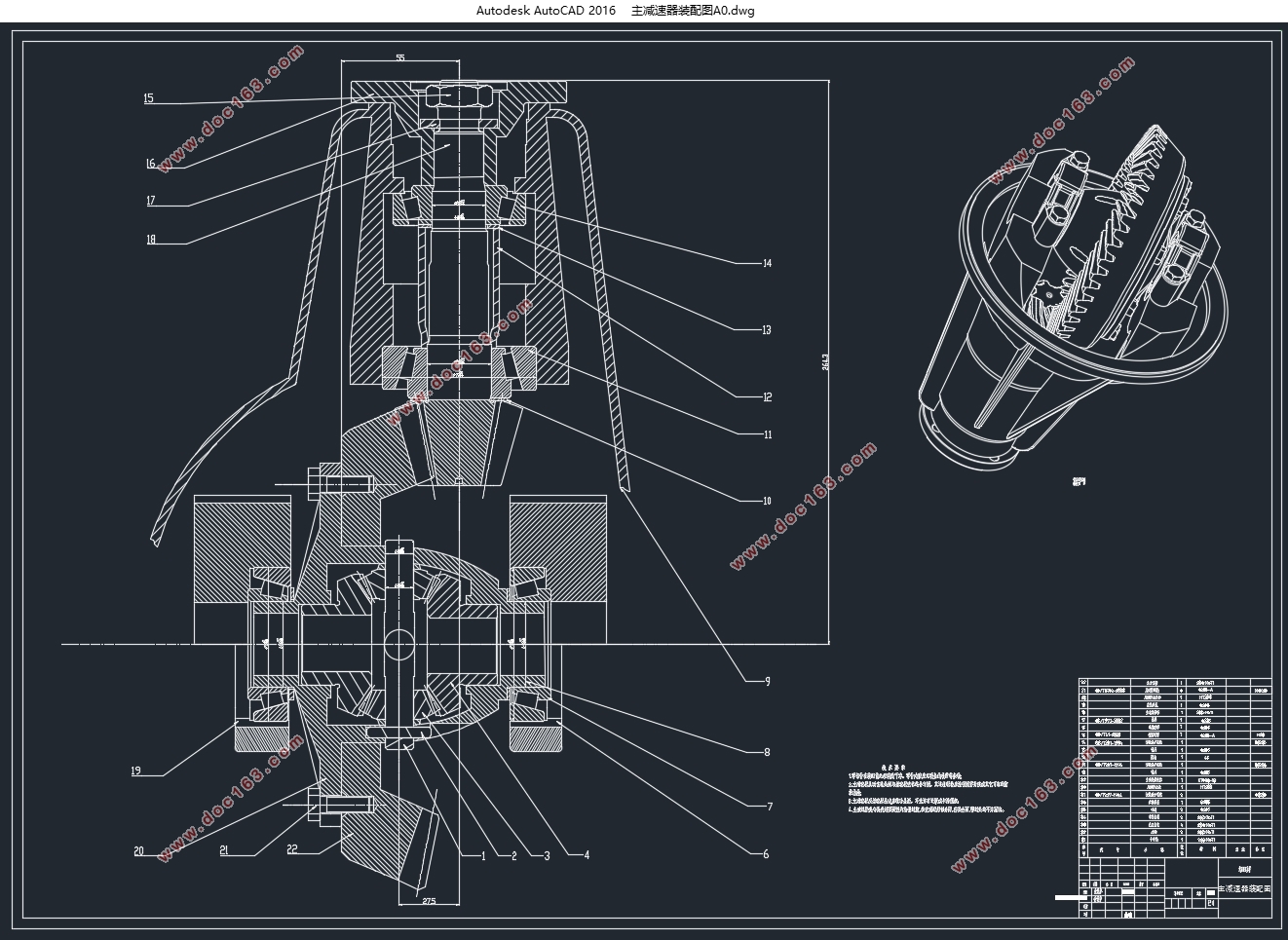Click part callout number 14

coord(767,264)
